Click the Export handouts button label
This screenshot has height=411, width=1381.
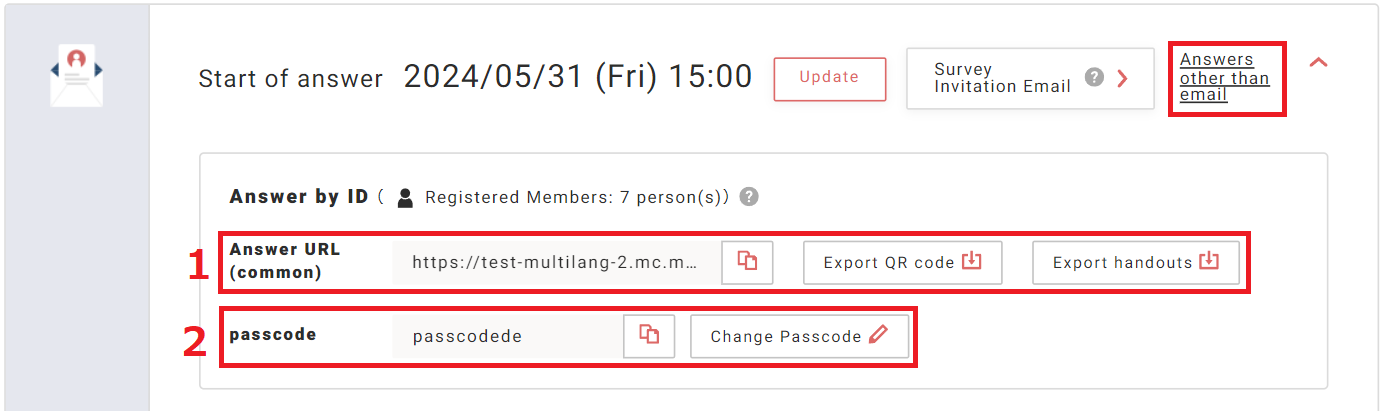pos(1122,263)
